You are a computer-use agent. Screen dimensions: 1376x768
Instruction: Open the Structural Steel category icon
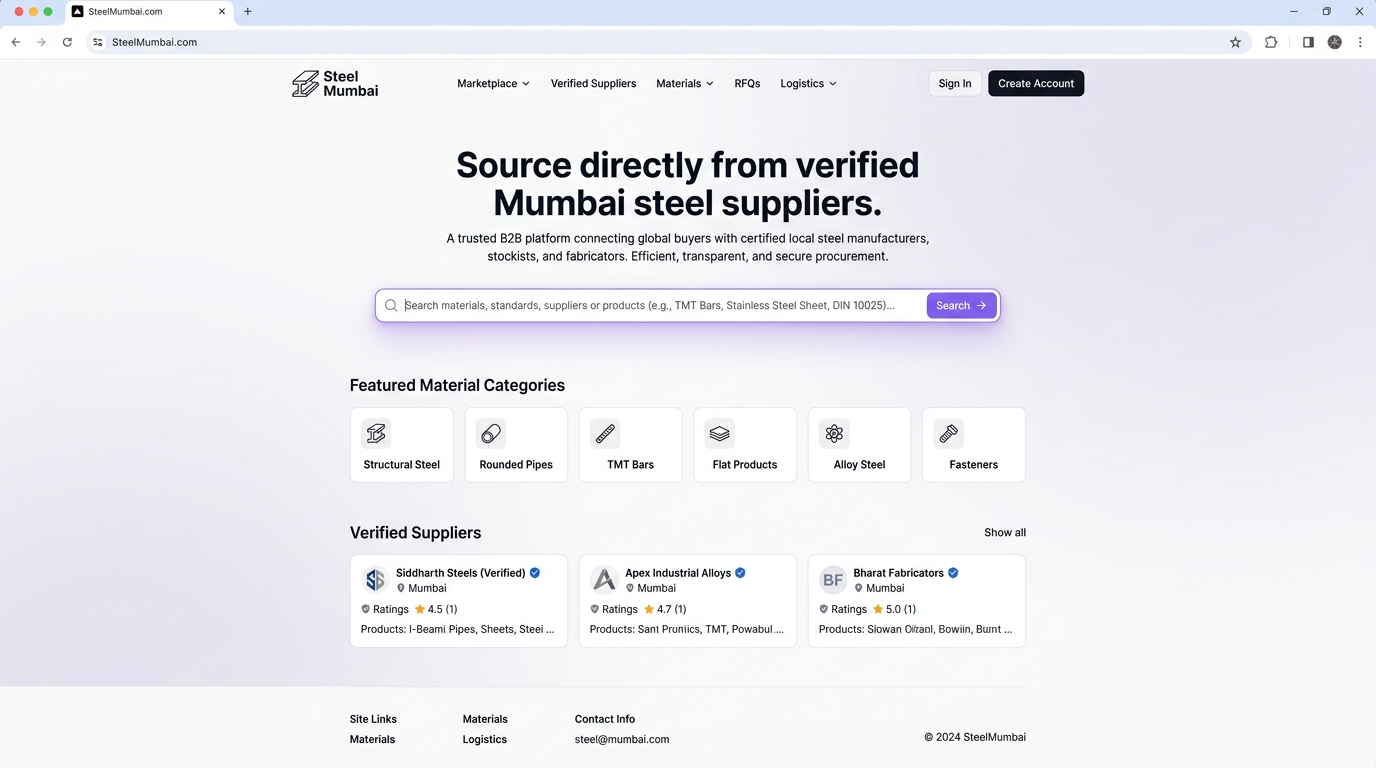coord(376,433)
